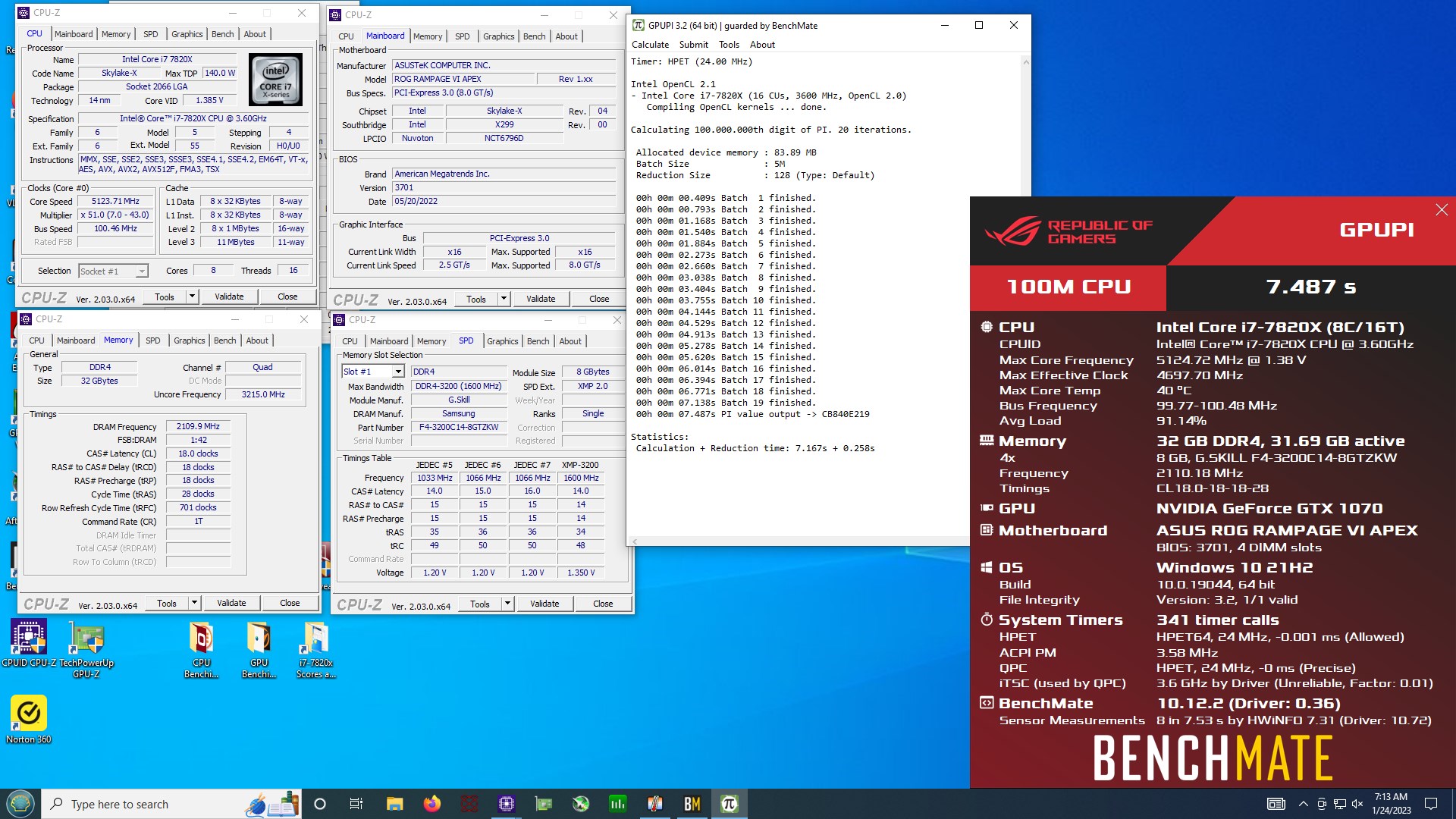Open the Calculate menu in GPUPI

(650, 45)
